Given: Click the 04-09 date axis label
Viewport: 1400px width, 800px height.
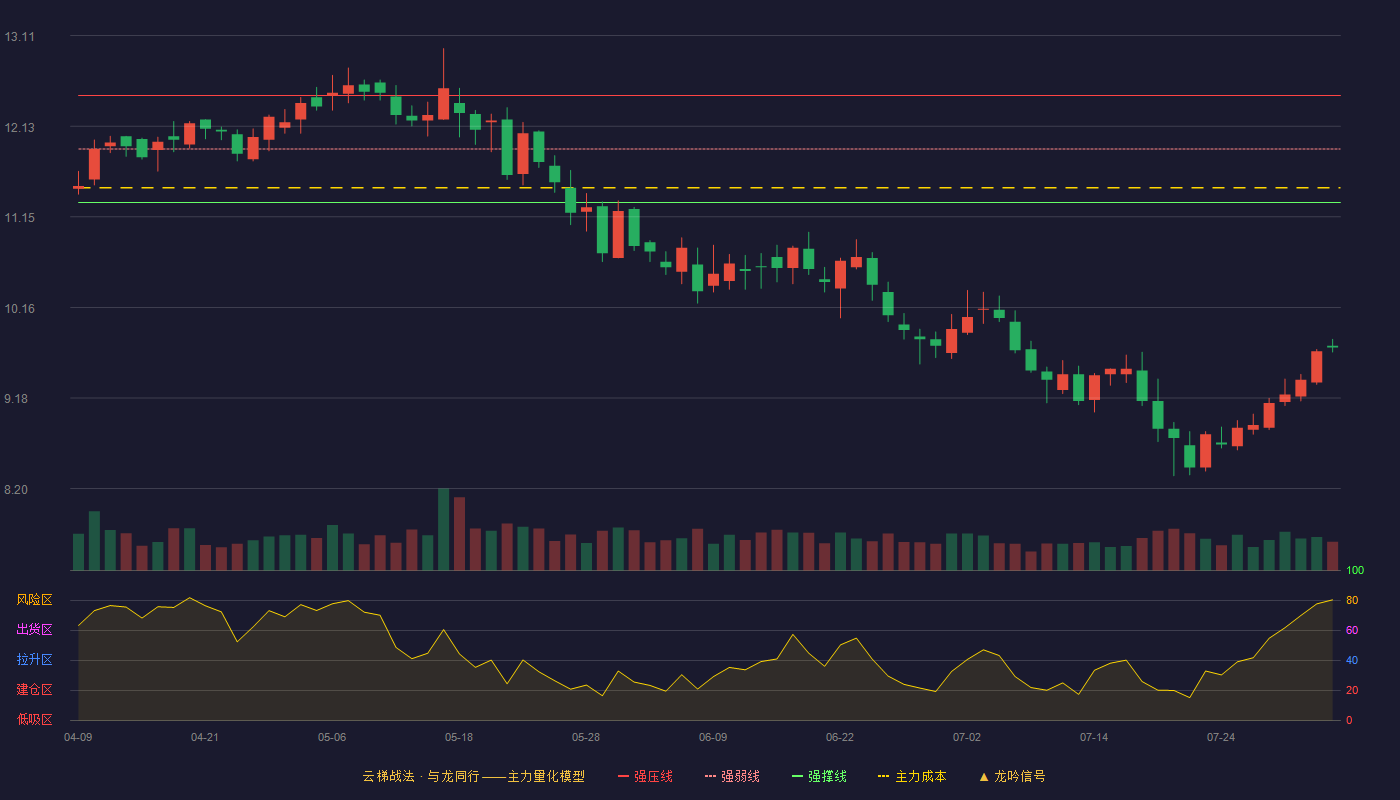Looking at the screenshot, I should click(78, 737).
